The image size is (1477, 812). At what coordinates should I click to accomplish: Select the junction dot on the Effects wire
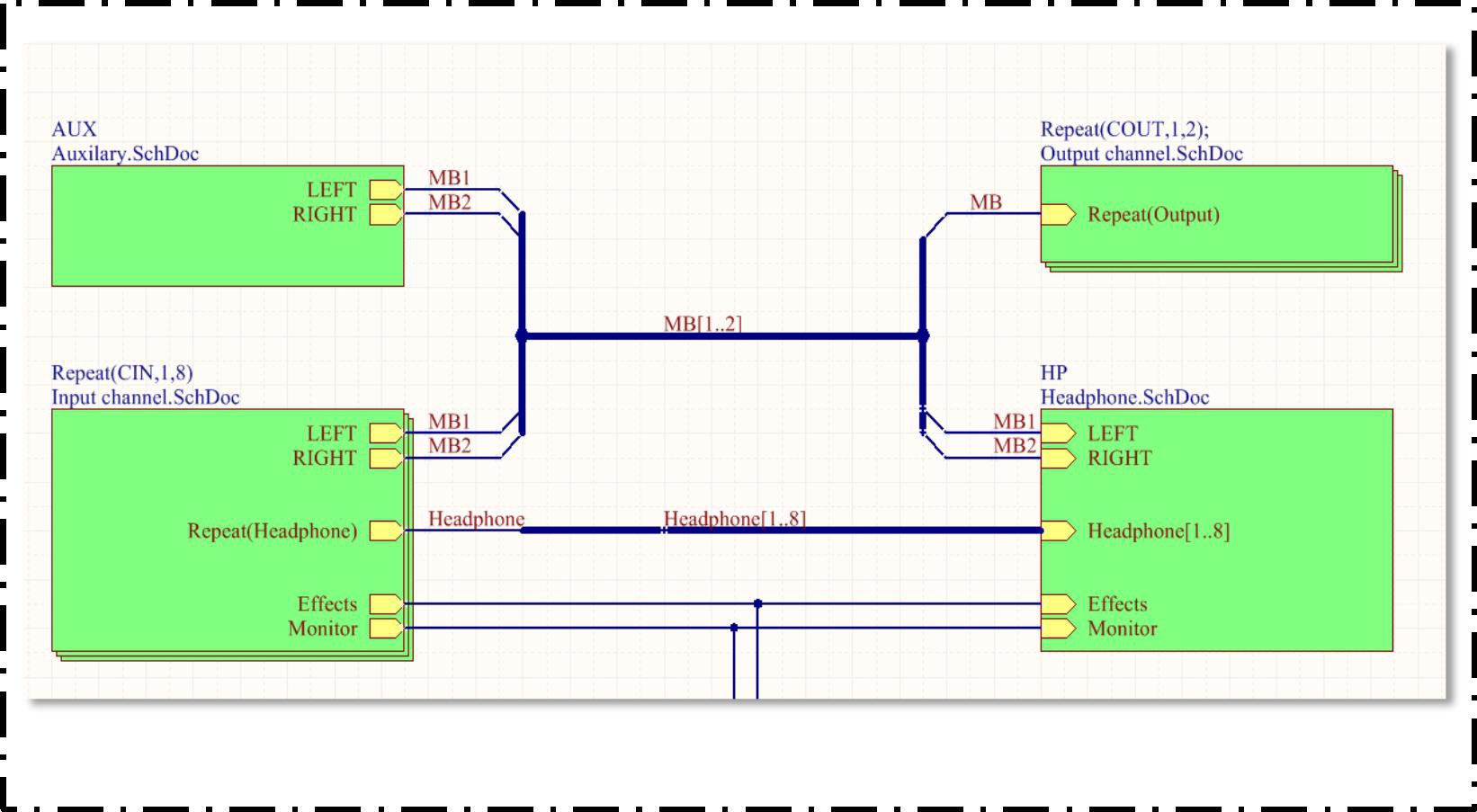[x=757, y=604]
